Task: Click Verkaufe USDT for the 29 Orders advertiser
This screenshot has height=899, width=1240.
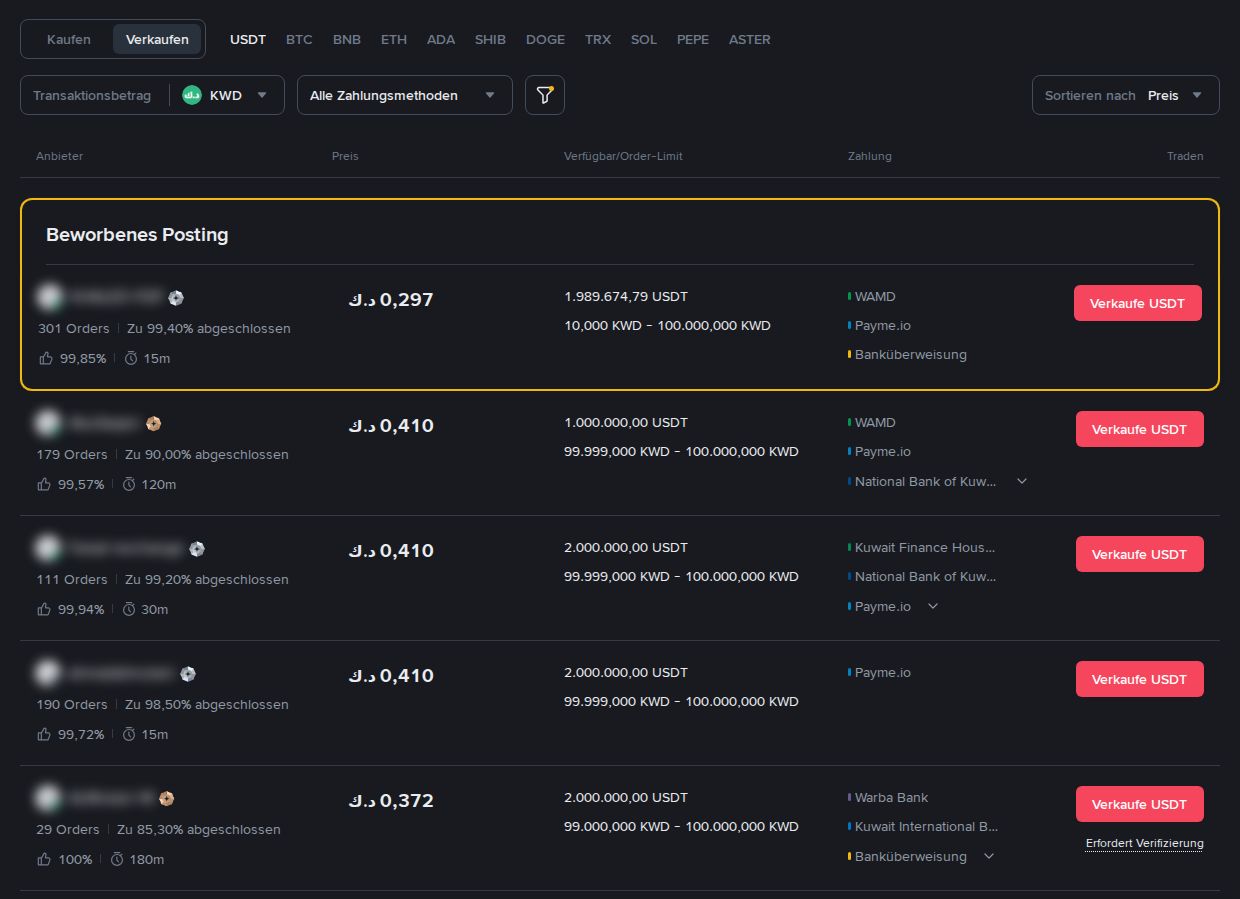Action: 1140,804
